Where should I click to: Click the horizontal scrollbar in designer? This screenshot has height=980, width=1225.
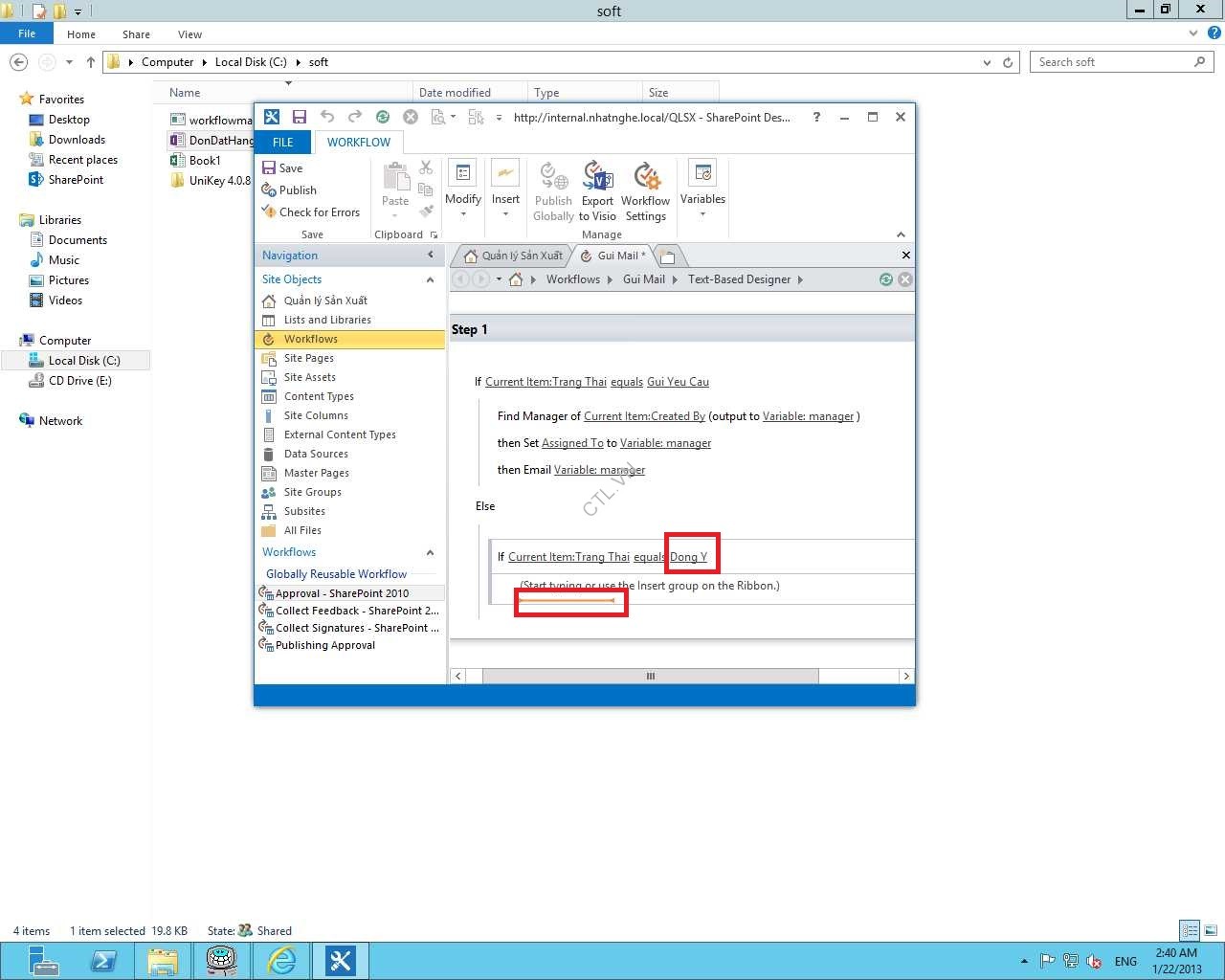click(650, 676)
